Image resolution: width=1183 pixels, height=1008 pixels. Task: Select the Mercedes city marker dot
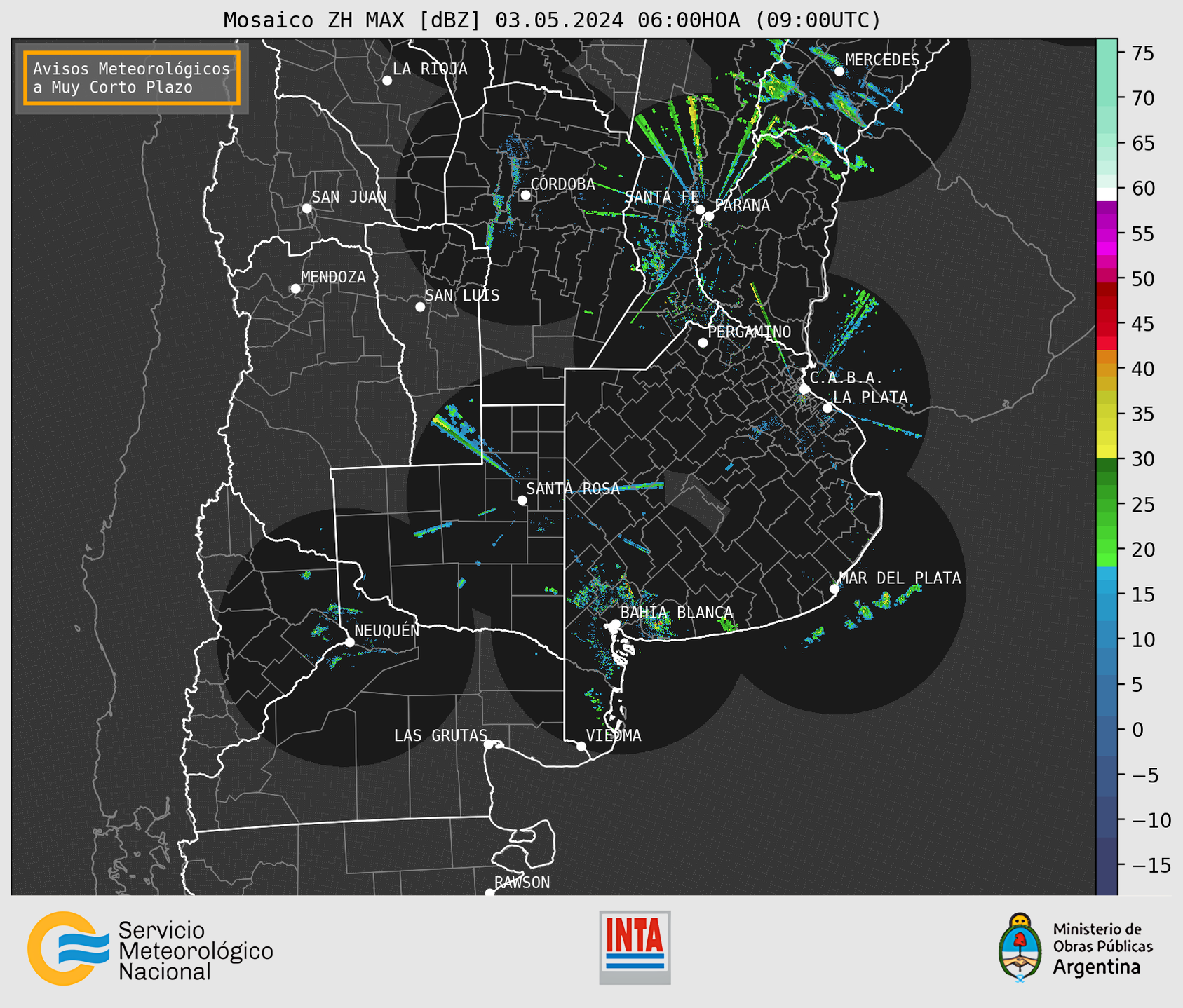(839, 71)
